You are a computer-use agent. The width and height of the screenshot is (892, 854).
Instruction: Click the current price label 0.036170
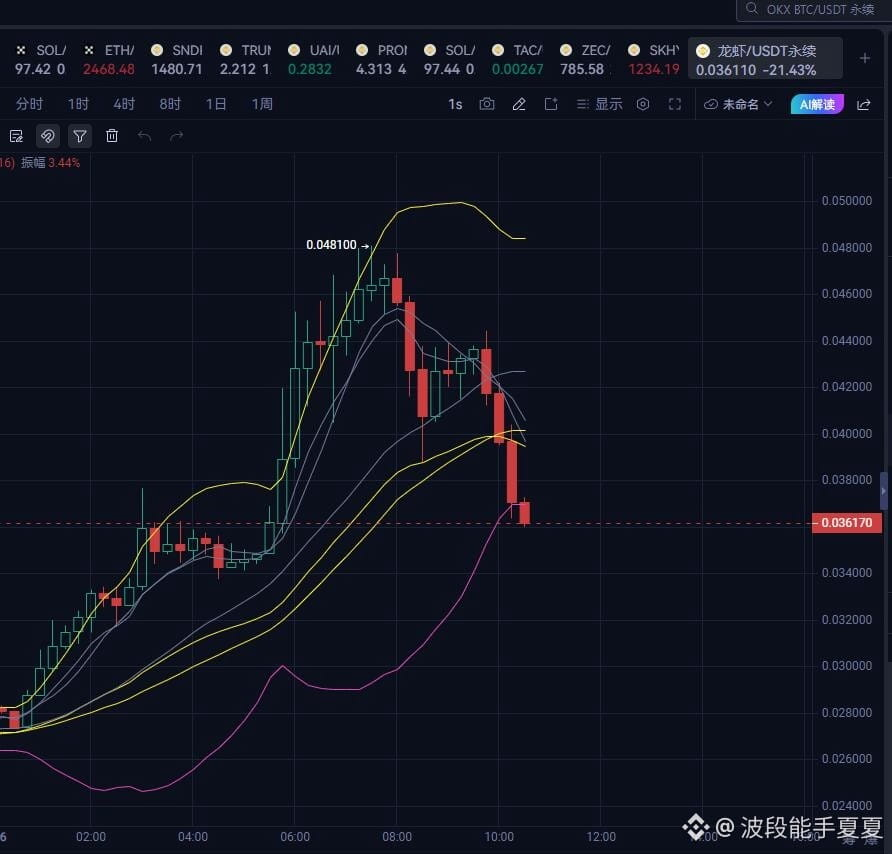click(846, 522)
